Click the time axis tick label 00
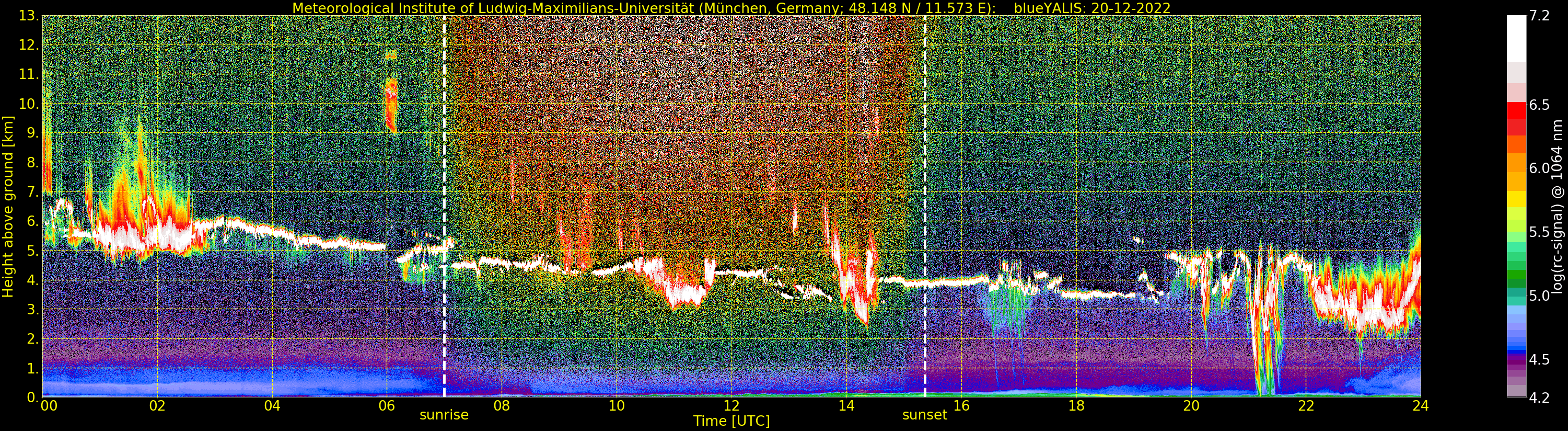This screenshot has height=431, width=1568. (48, 406)
